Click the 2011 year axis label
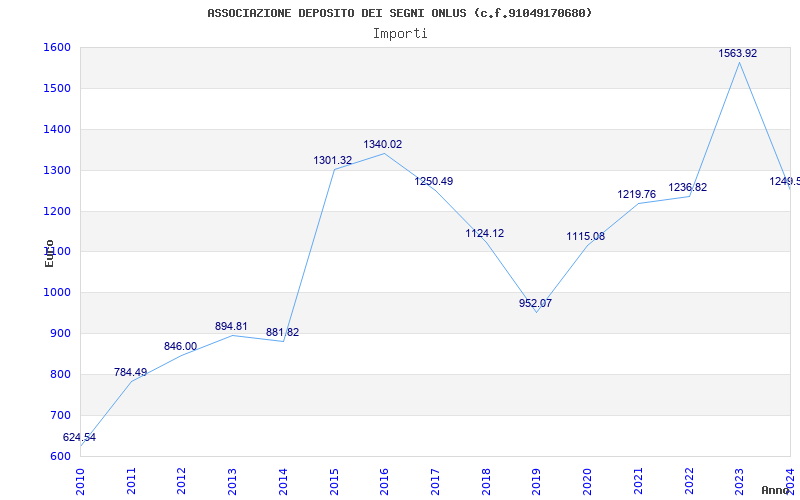Viewport: 800px width, 500px height. click(131, 481)
